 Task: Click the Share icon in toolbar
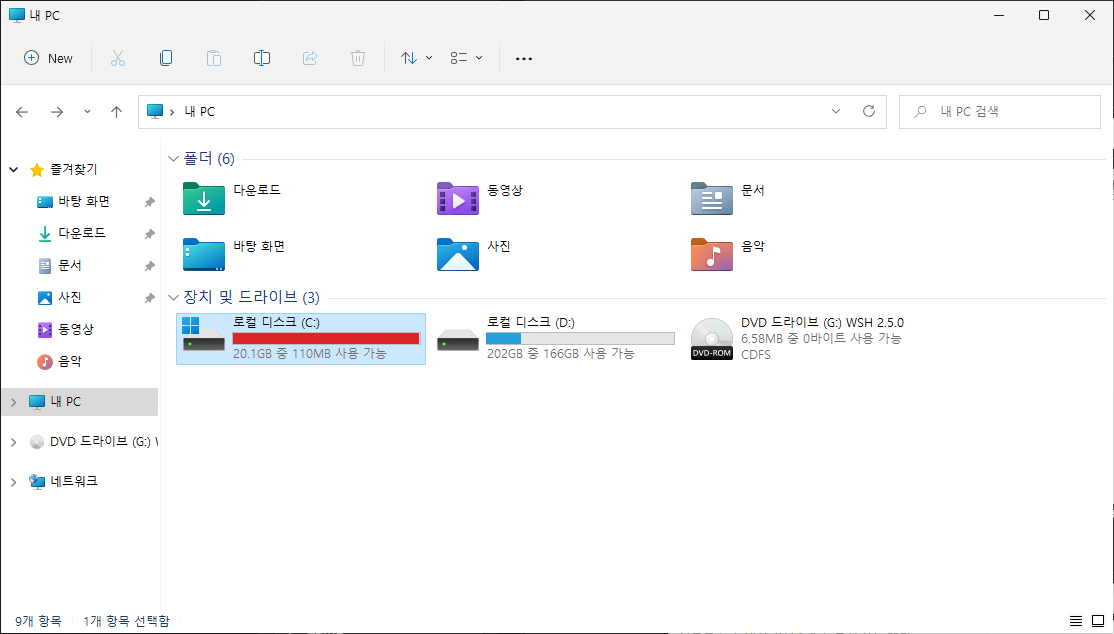310,58
